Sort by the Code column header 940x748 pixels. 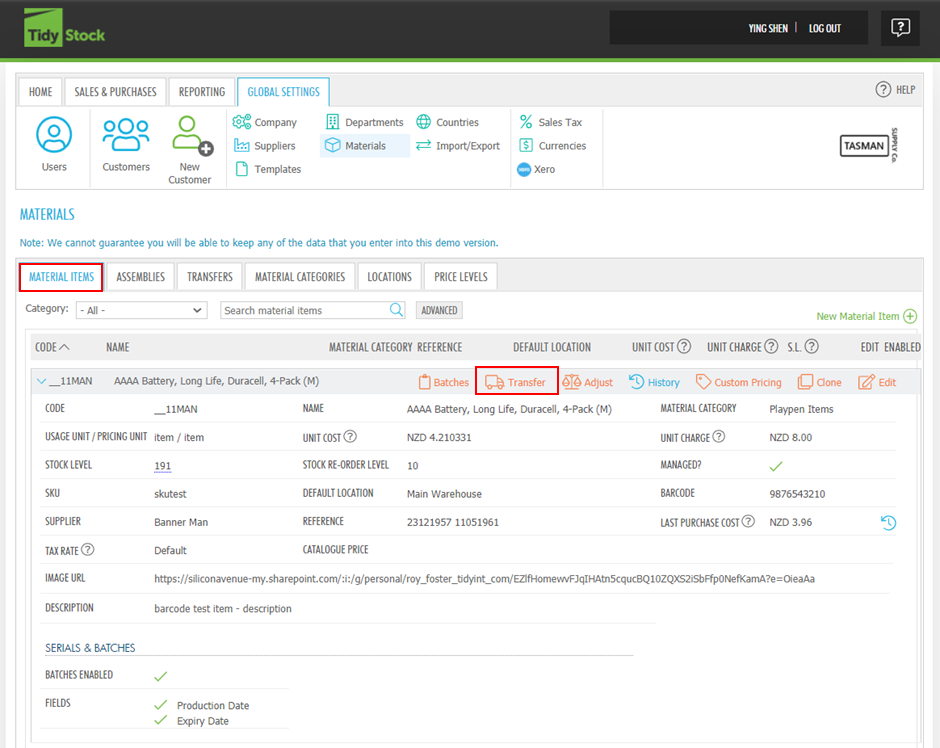(x=52, y=347)
